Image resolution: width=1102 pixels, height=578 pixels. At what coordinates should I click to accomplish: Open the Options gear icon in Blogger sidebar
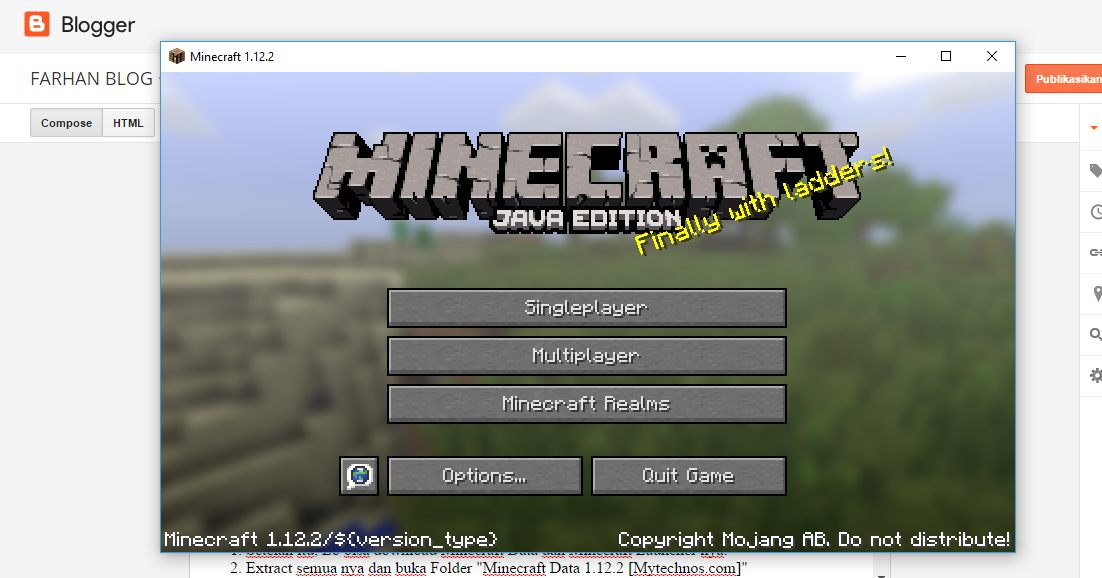pyautogui.click(x=1096, y=375)
